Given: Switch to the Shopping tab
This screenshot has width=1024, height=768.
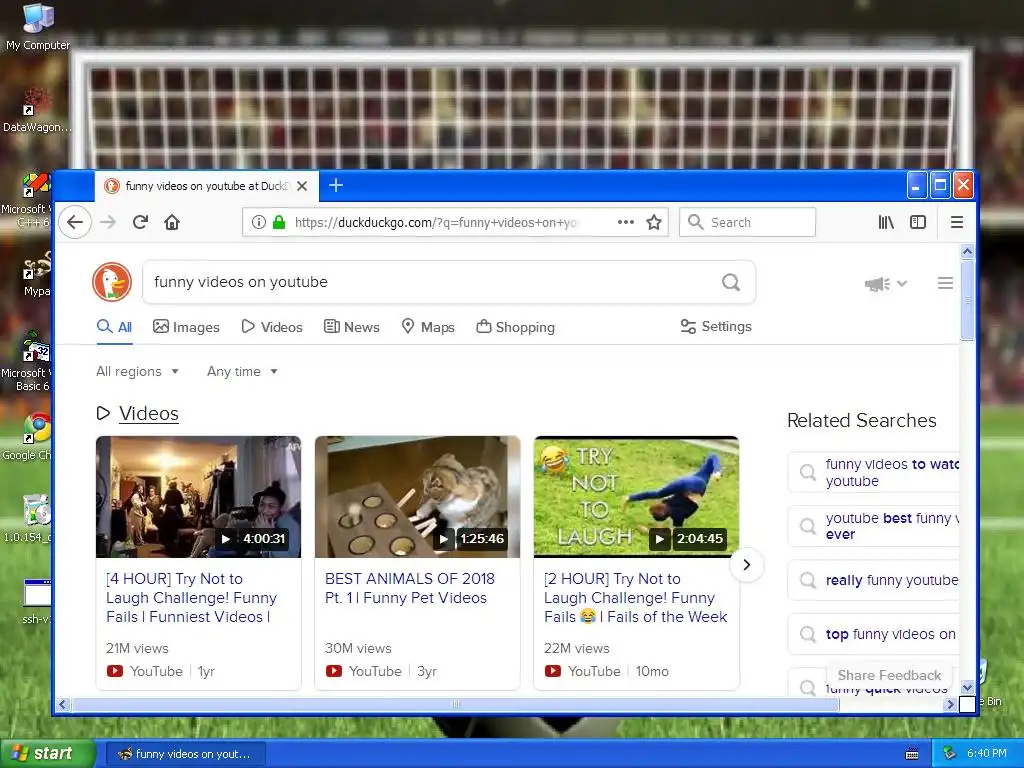Looking at the screenshot, I should tap(515, 327).
